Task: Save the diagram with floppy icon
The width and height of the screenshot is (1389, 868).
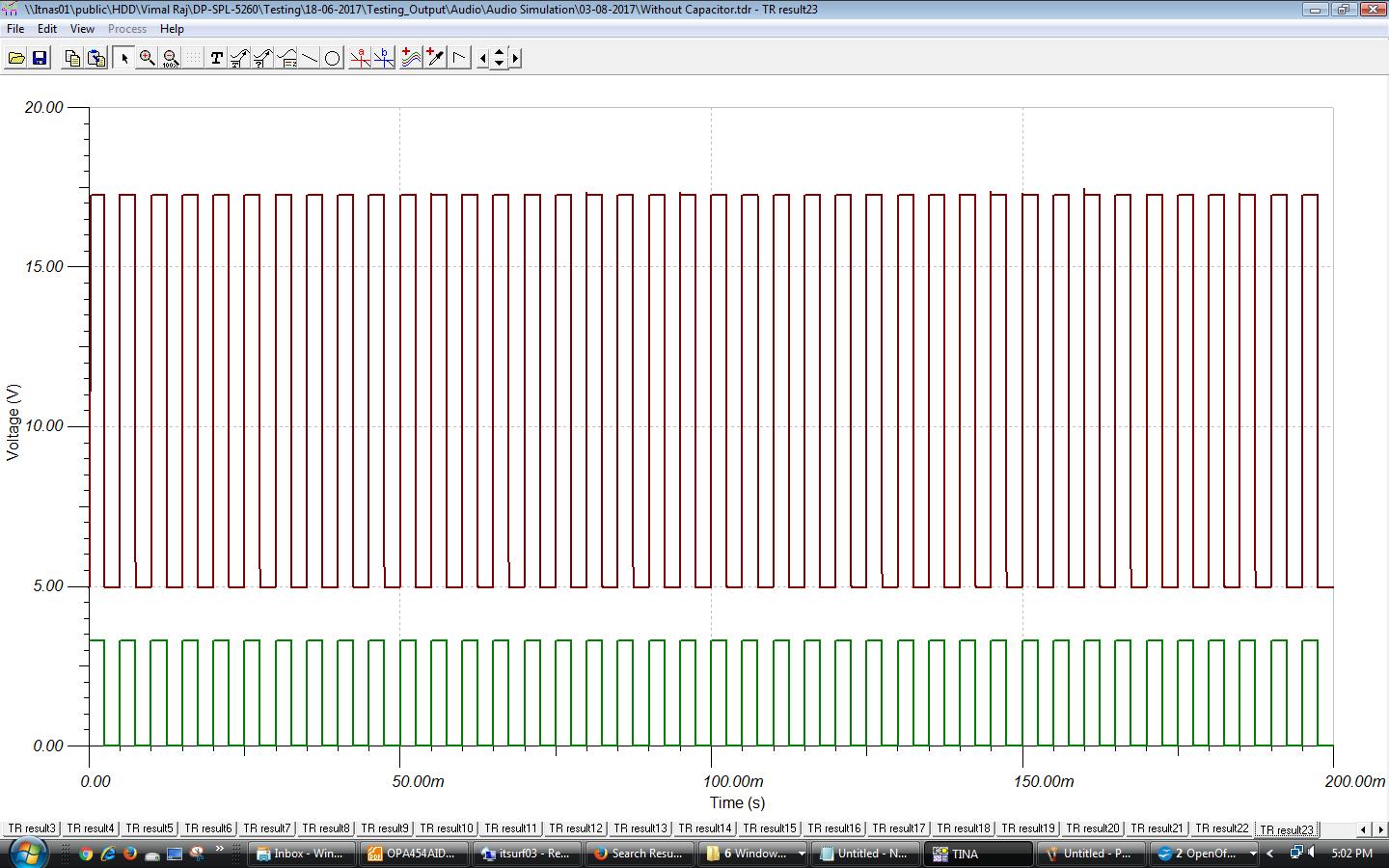Action: click(40, 58)
